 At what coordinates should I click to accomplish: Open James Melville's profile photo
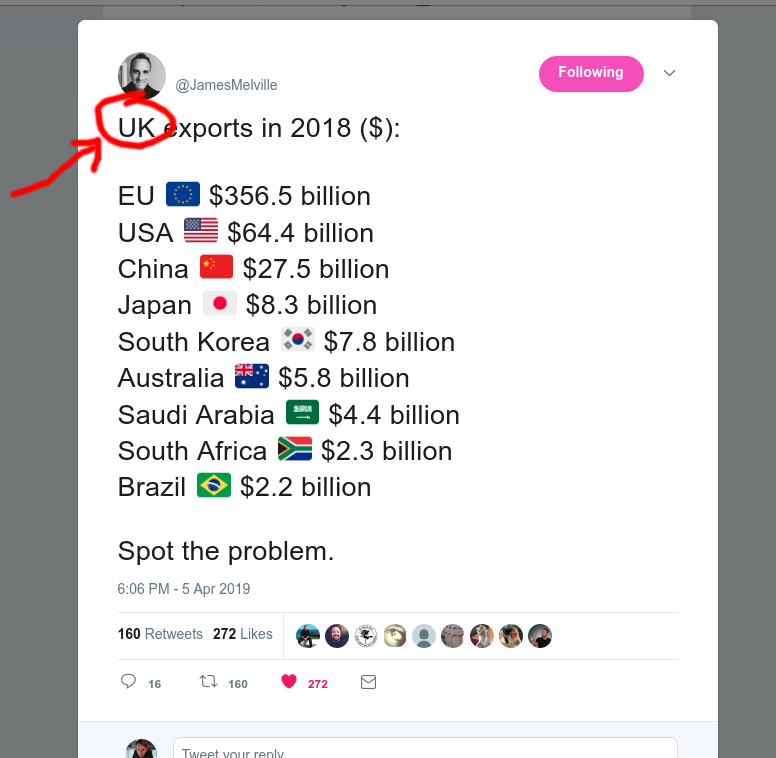pyautogui.click(x=142, y=76)
